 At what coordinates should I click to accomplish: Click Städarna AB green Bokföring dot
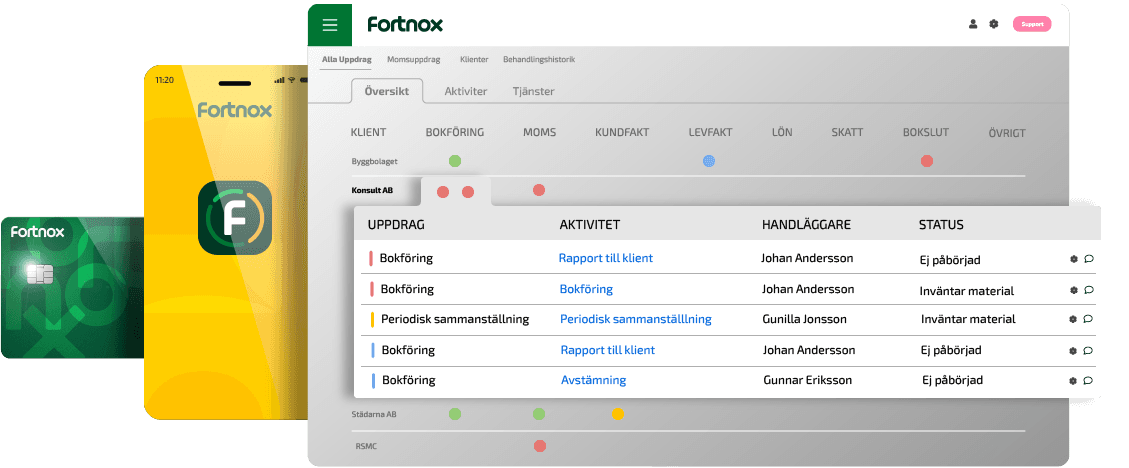click(454, 414)
